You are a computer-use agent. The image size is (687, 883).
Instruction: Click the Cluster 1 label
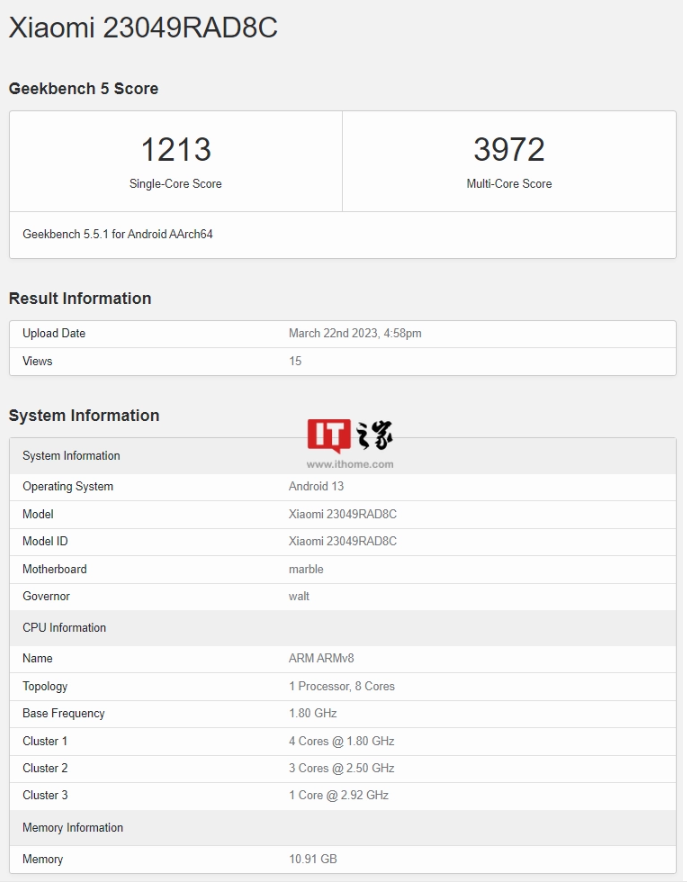(x=45, y=741)
